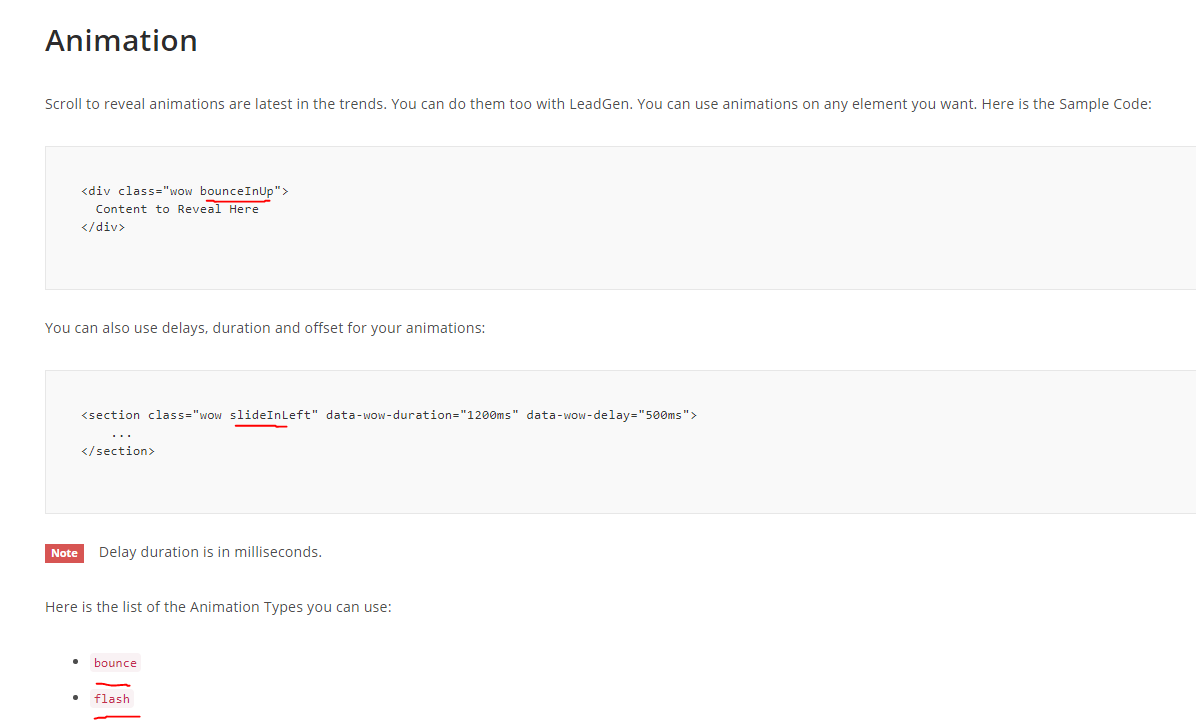Viewport: 1196px width, 725px height.
Task: Click the "1200ms" duration value
Action: point(489,414)
